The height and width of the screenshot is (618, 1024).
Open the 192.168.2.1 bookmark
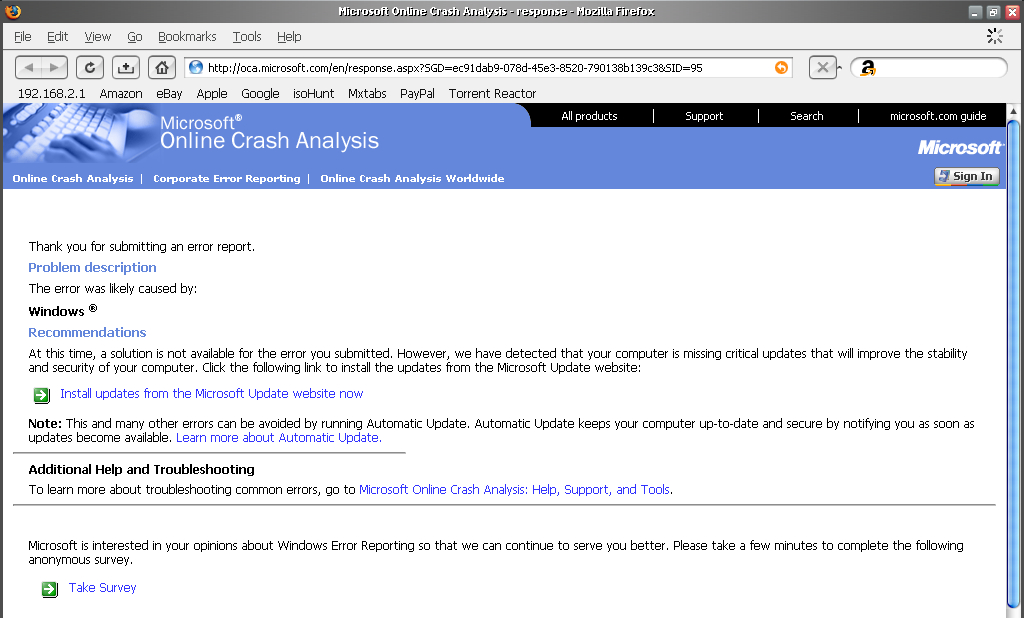pyautogui.click(x=52, y=93)
